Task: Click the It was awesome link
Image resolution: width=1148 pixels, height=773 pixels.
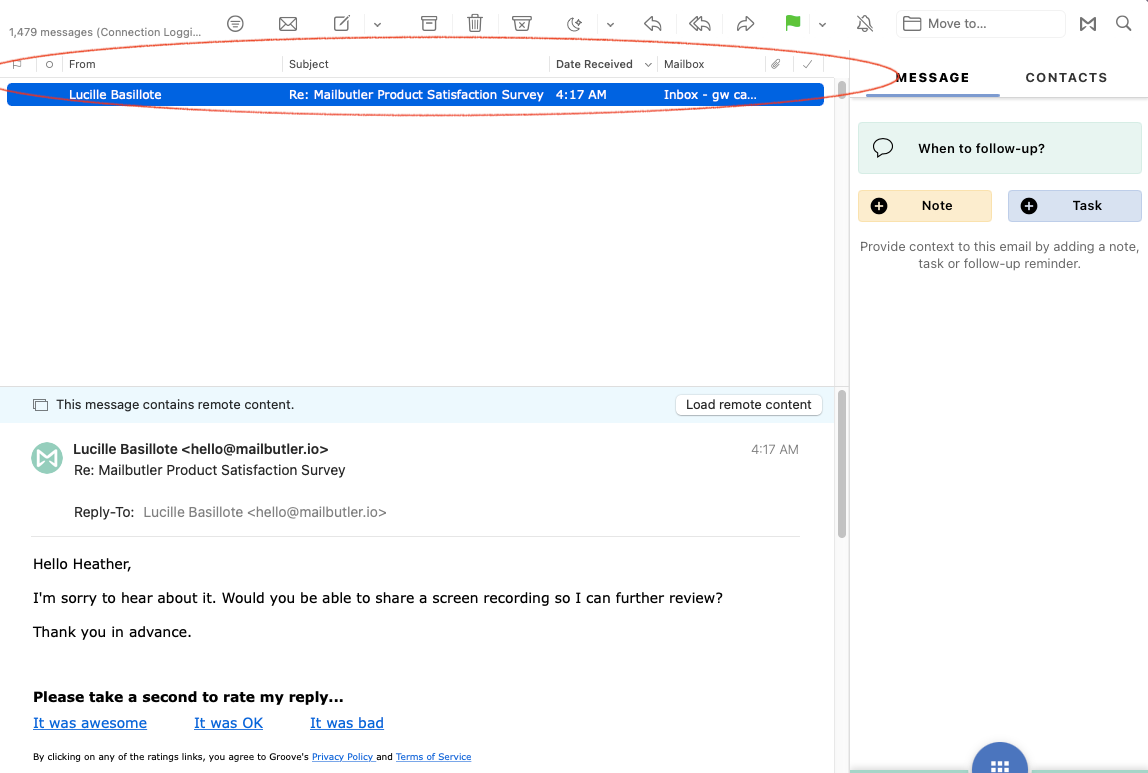Action: tap(90, 723)
